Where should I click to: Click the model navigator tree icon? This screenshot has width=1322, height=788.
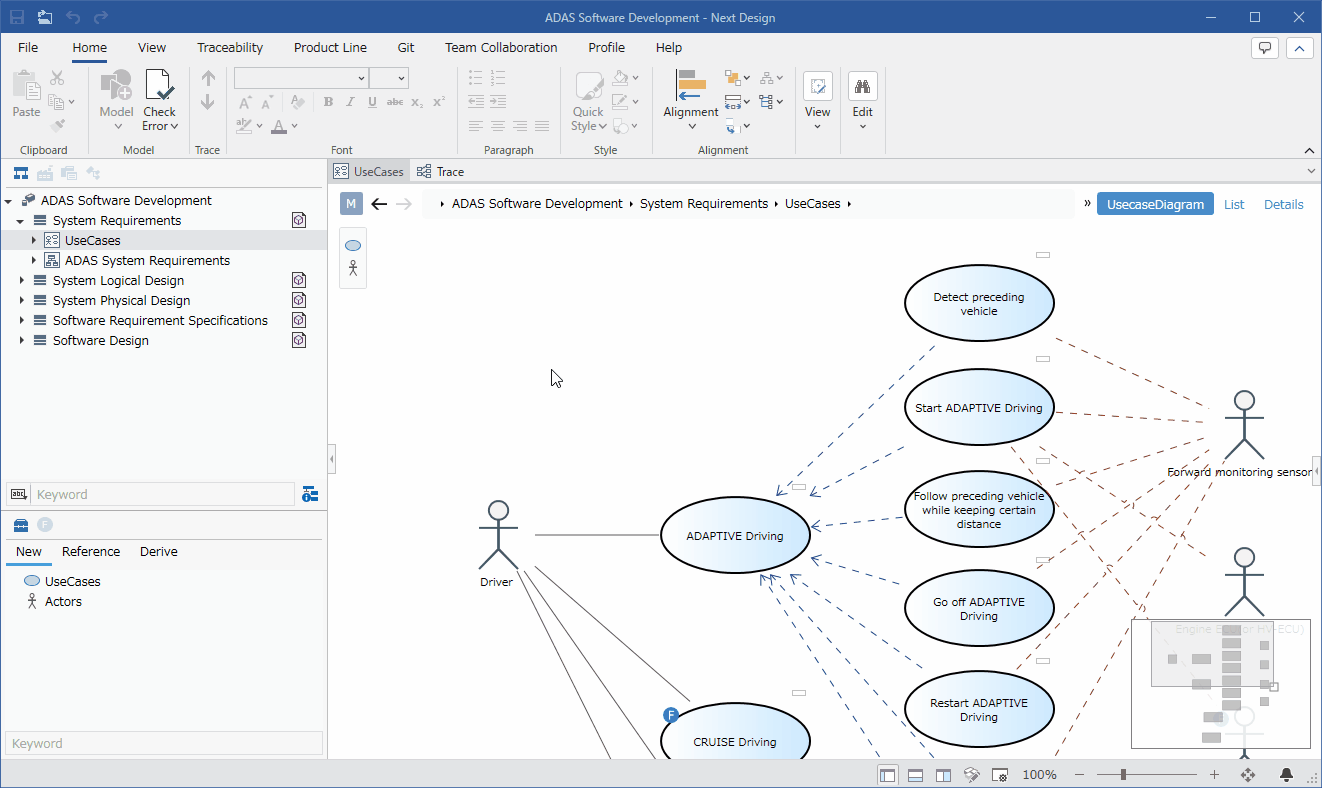pos(20,173)
